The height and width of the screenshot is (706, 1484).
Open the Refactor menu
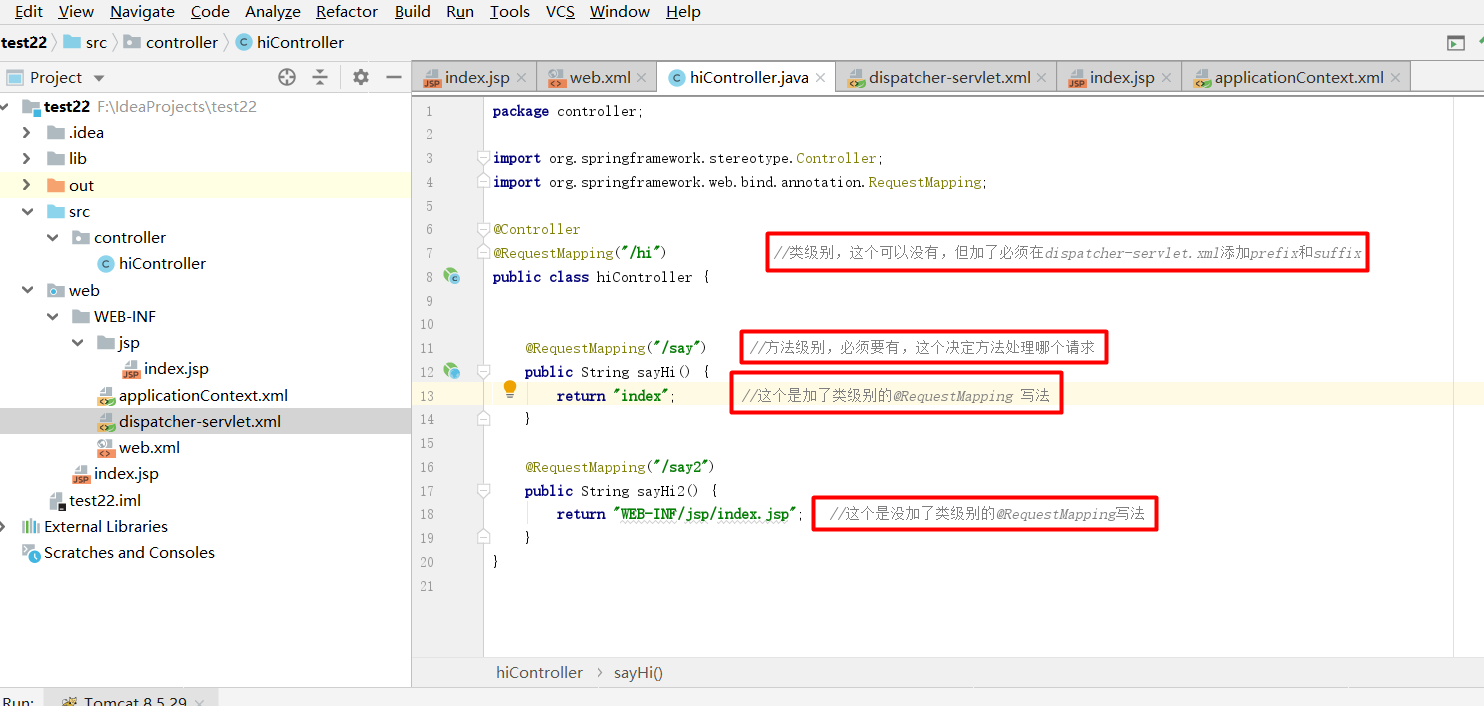coord(346,12)
